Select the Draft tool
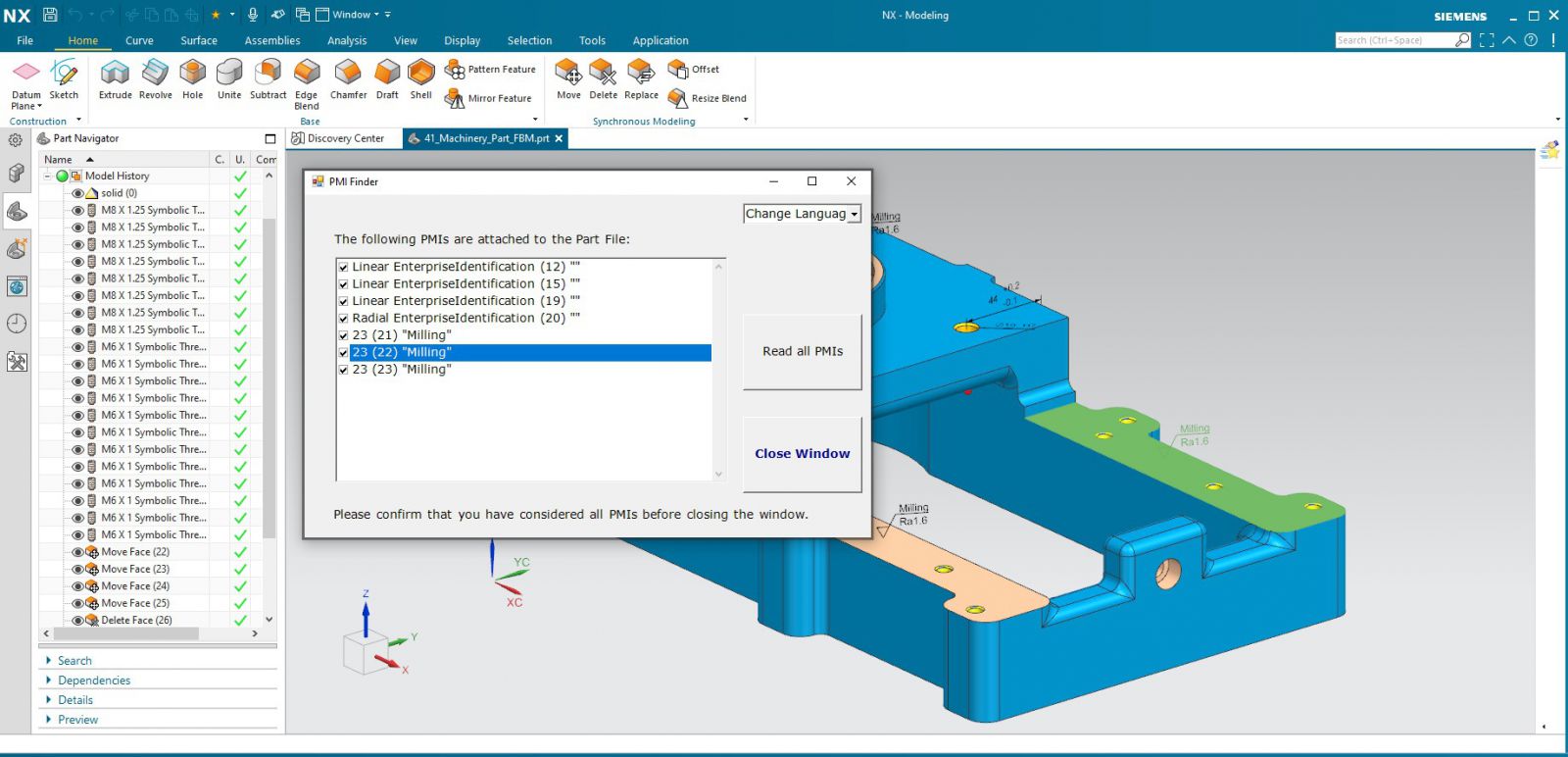 [x=387, y=78]
